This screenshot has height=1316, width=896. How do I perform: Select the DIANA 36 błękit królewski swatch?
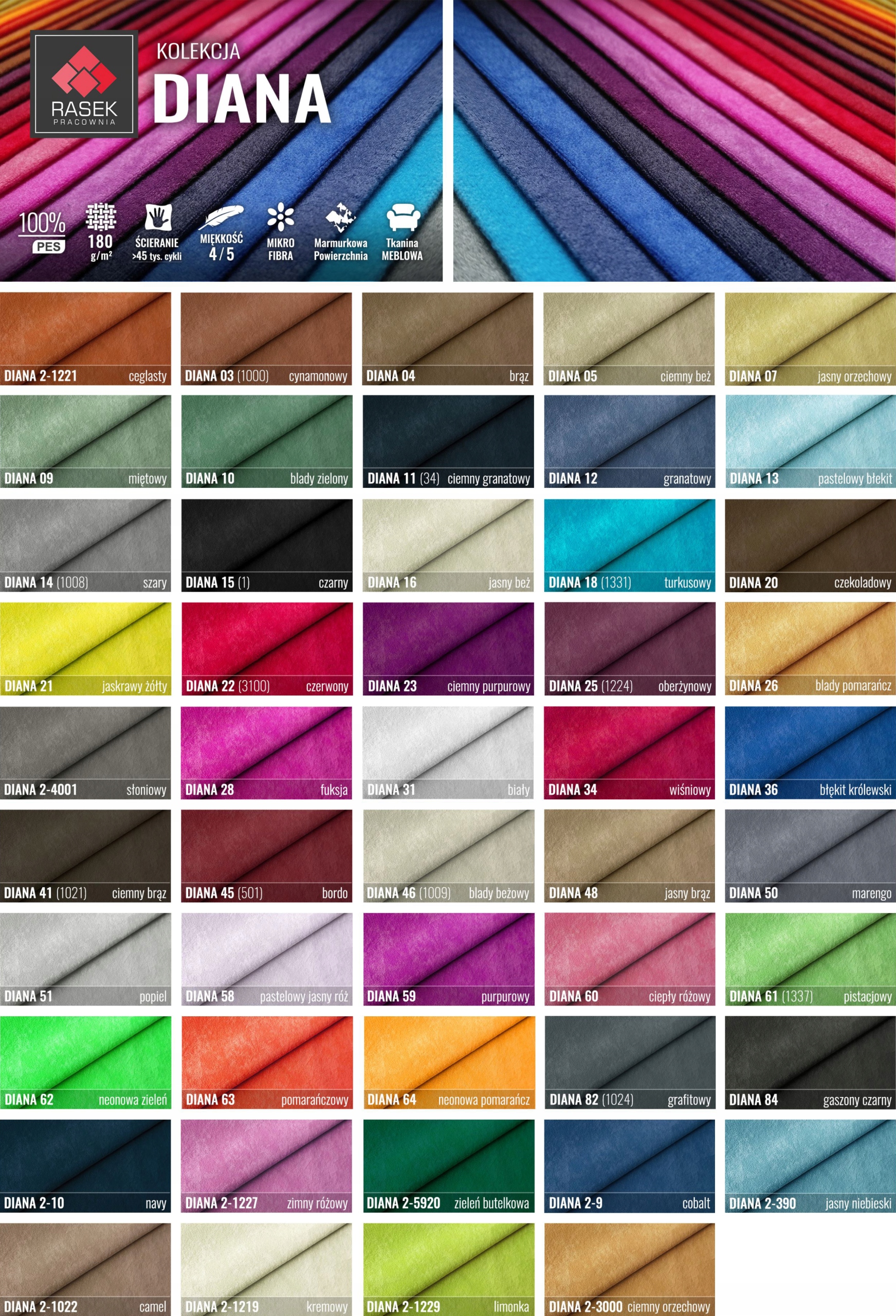tap(811, 753)
